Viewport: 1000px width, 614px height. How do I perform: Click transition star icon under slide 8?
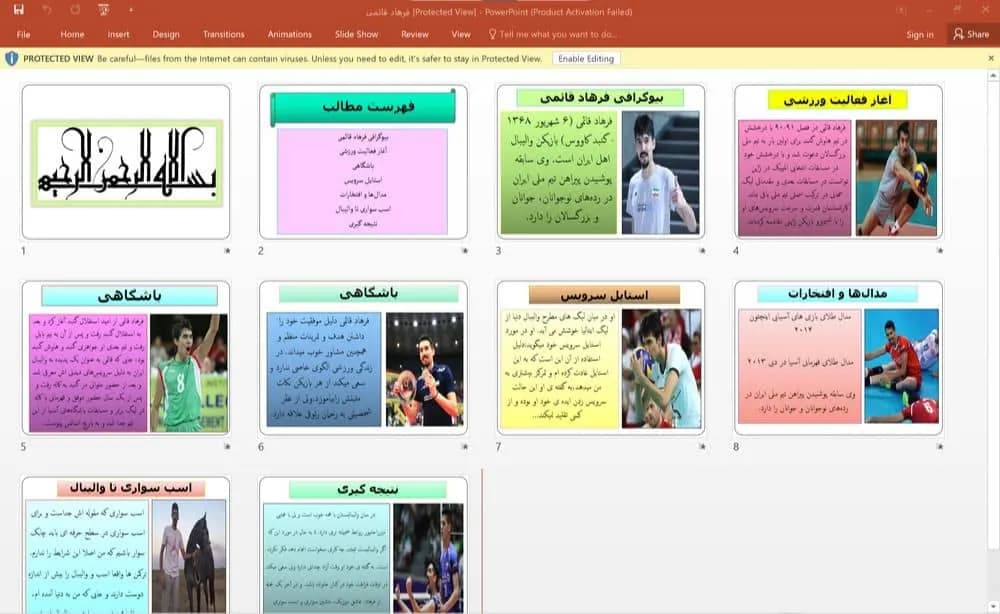[x=939, y=446]
